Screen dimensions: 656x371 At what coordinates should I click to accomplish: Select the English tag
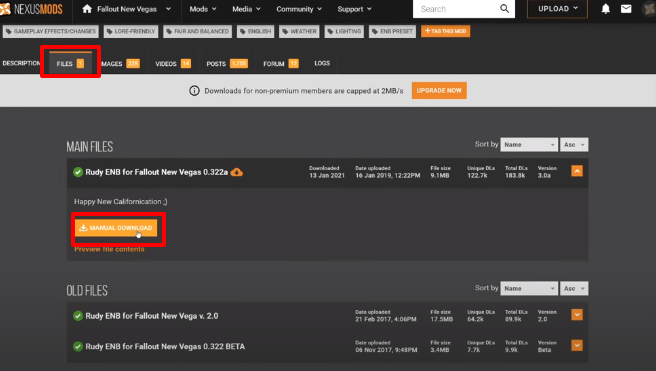[255, 31]
